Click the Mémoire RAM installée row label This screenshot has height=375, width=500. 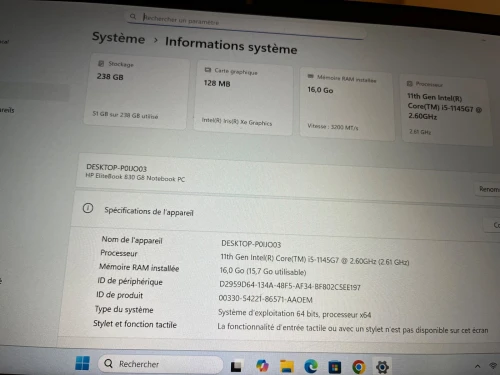coord(139,268)
